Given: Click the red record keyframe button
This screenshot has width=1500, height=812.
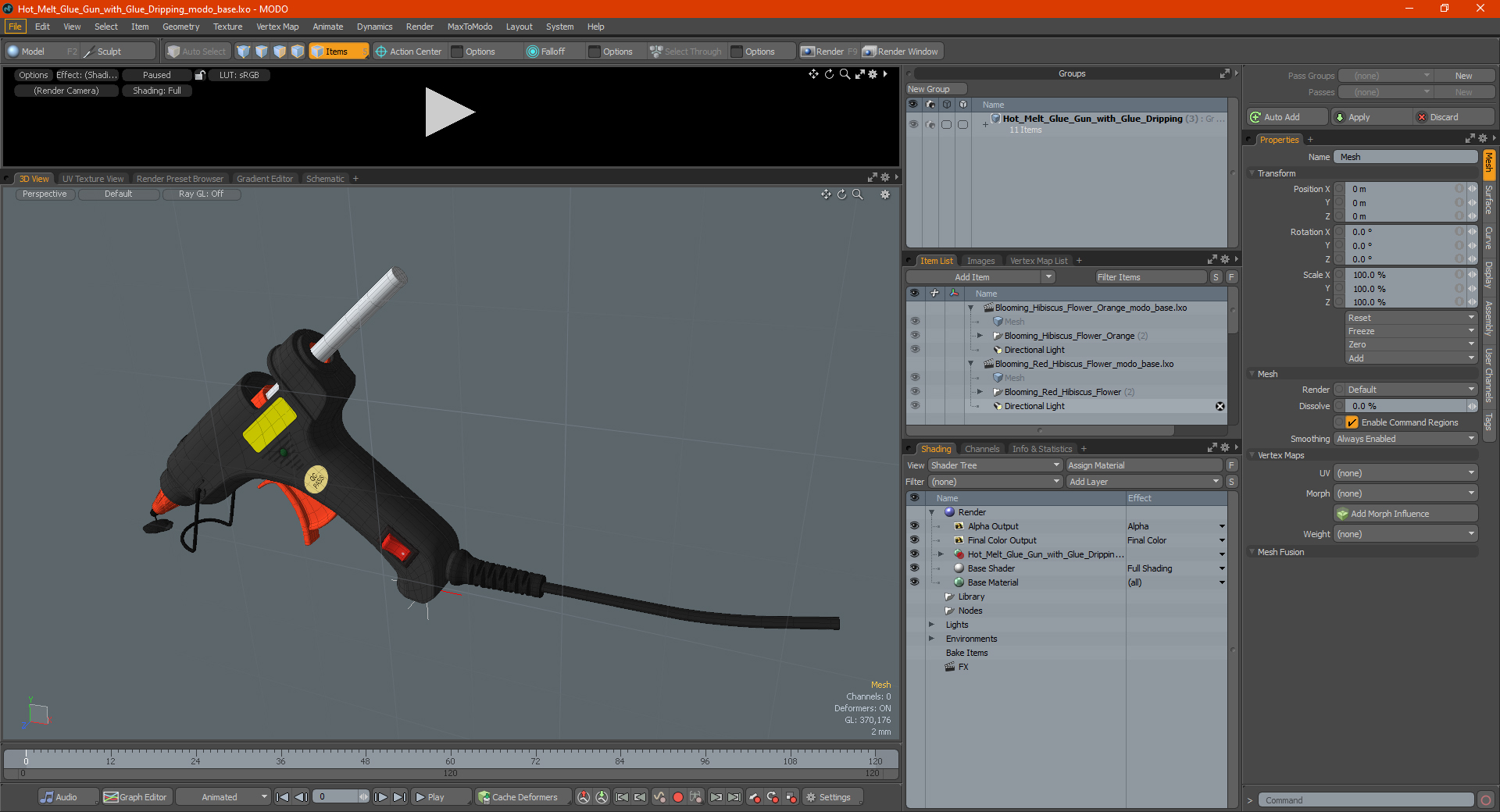Looking at the screenshot, I should pyautogui.click(x=678, y=797).
